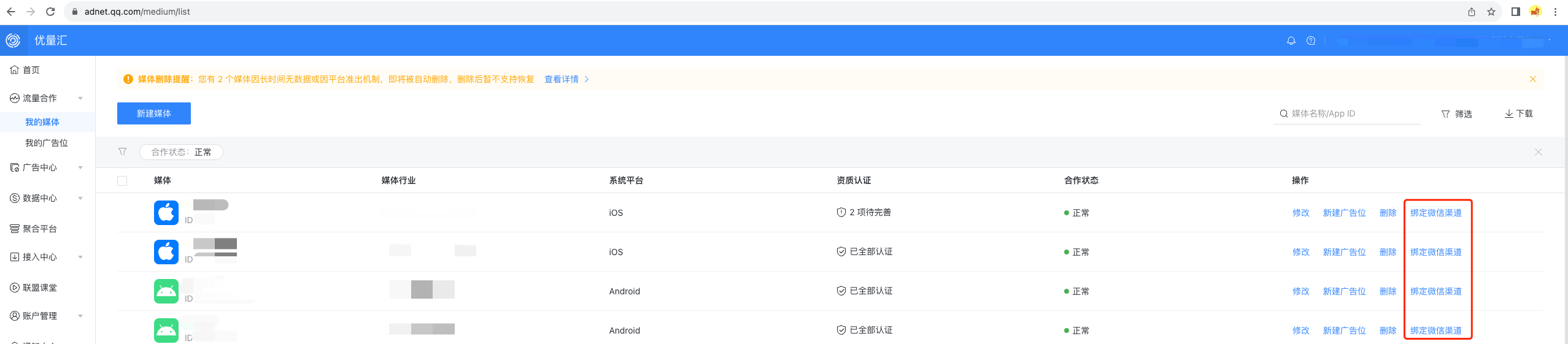Image resolution: width=1568 pixels, height=344 pixels.
Task: Clear the 合作状态 filter bar
Action: 1538,152
